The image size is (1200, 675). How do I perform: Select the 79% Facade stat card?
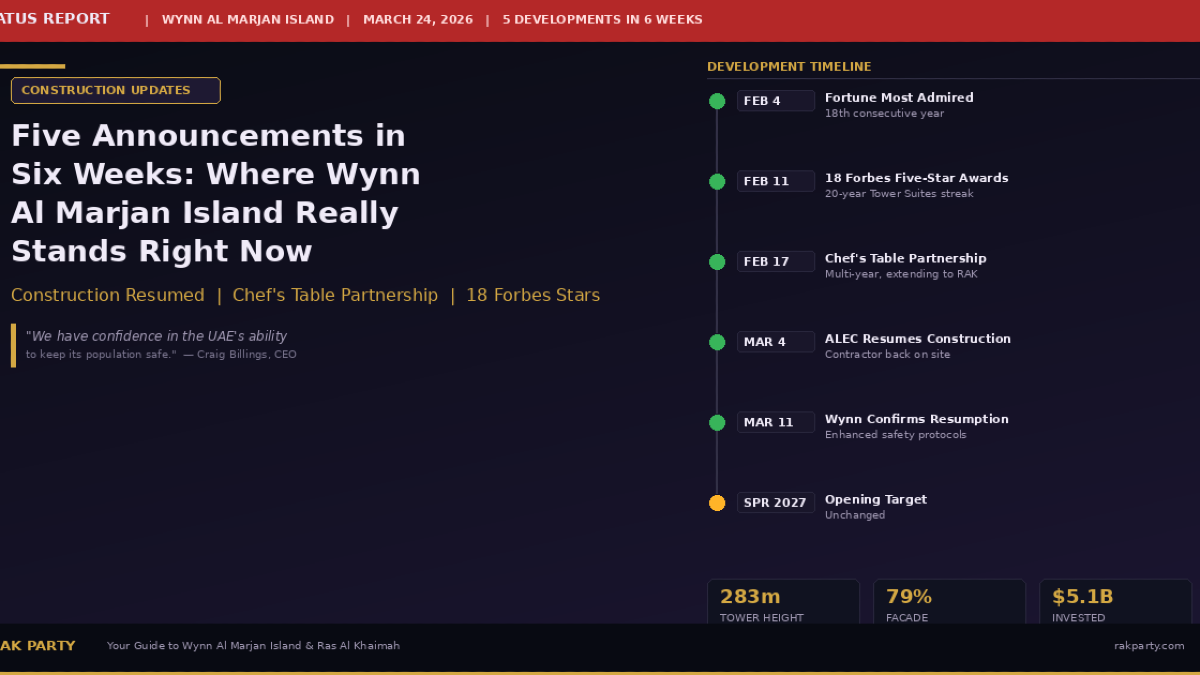tap(949, 603)
